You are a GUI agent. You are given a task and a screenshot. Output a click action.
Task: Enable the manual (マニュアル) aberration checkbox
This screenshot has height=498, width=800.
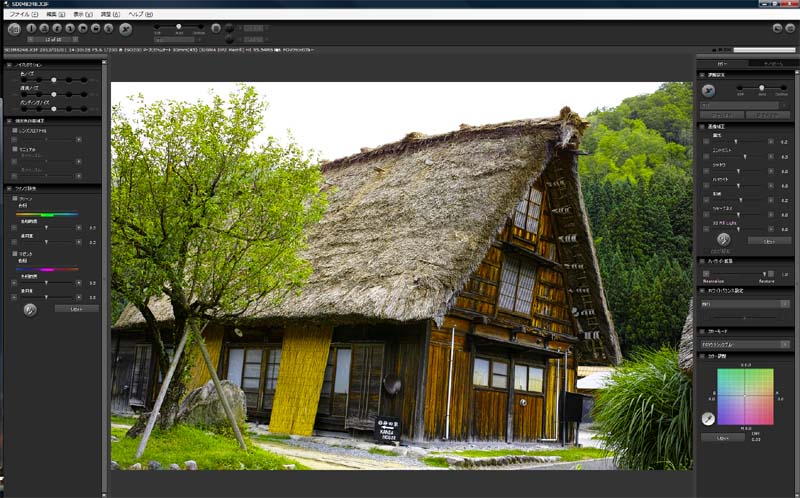(x=15, y=149)
